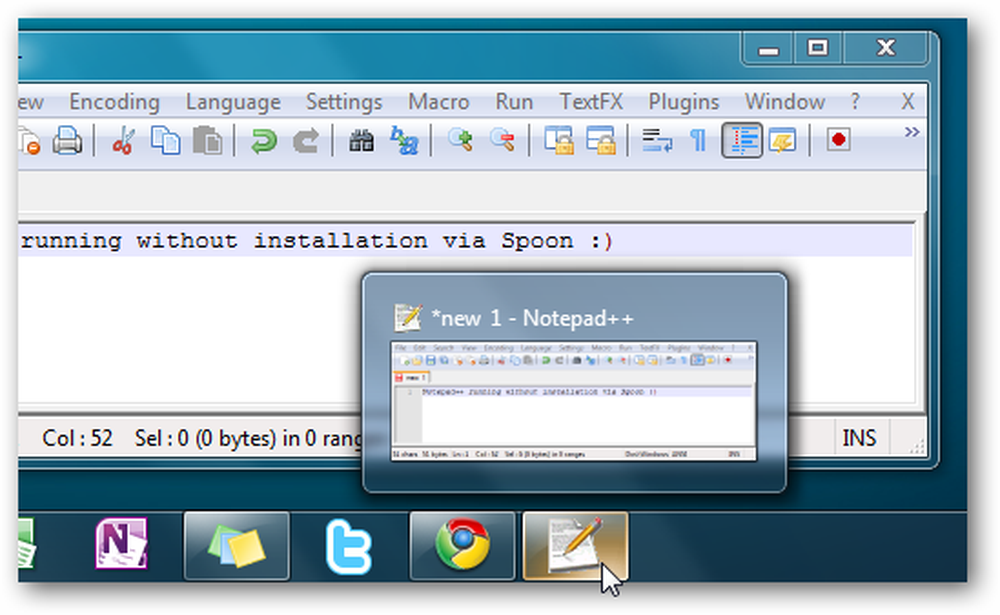This screenshot has height=615, width=1000.
Task: Click the Zoom Out magnifier icon
Action: coord(502,140)
